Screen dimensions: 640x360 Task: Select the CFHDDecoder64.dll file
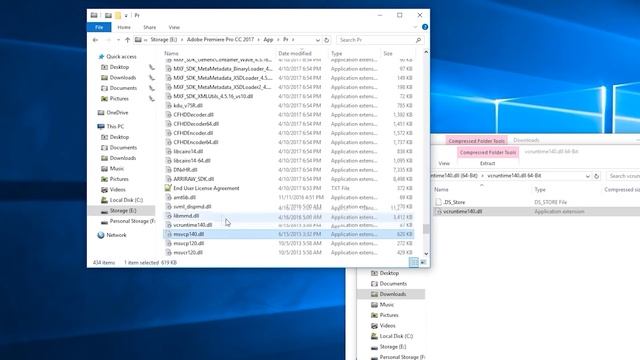[196, 124]
